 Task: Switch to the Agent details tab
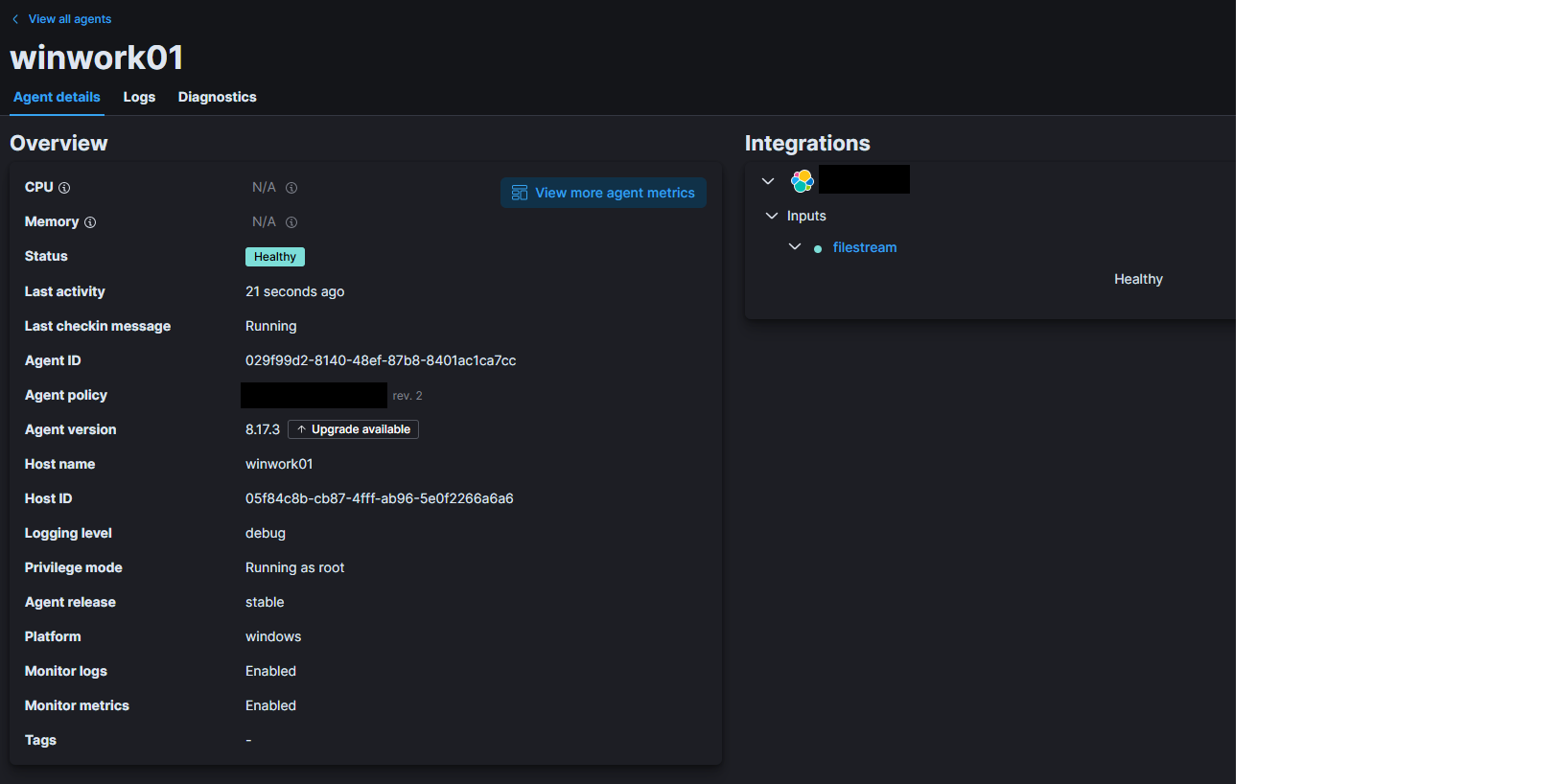57,97
